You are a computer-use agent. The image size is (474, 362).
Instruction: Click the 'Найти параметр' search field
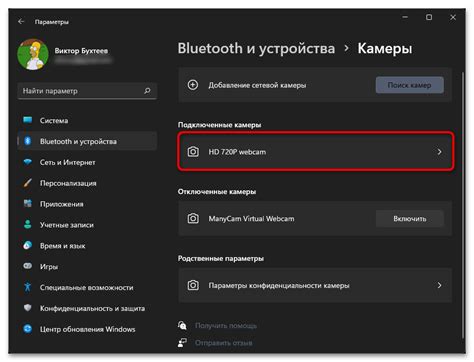[87, 91]
